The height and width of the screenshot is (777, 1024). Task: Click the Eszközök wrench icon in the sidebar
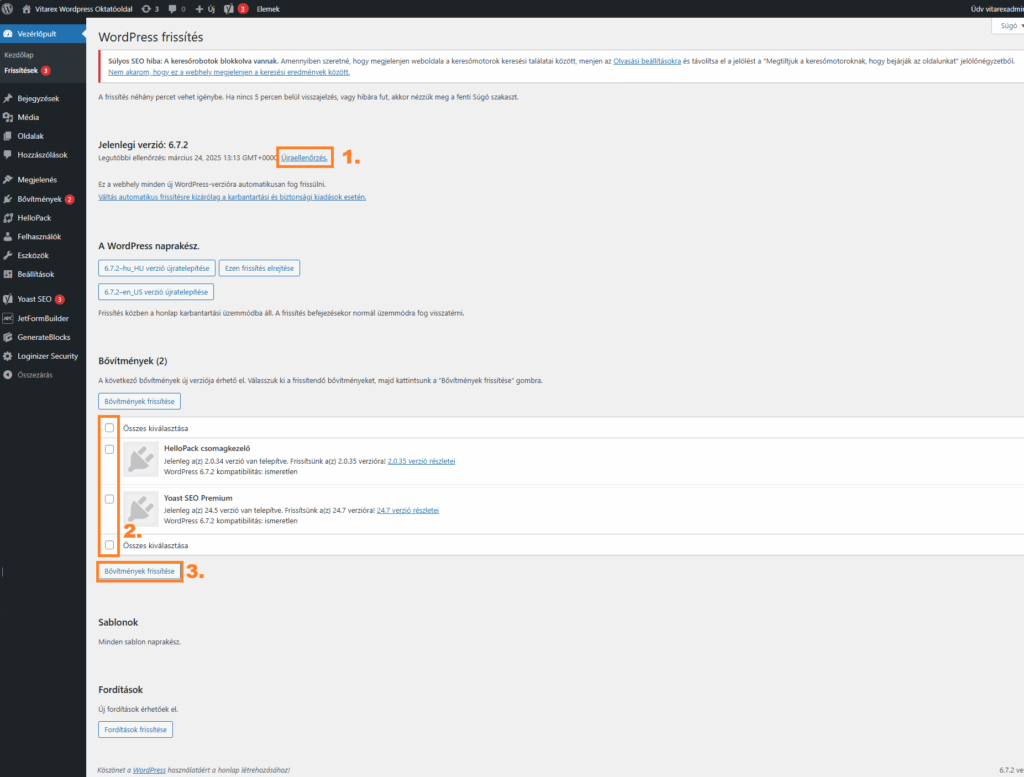[x=9, y=255]
